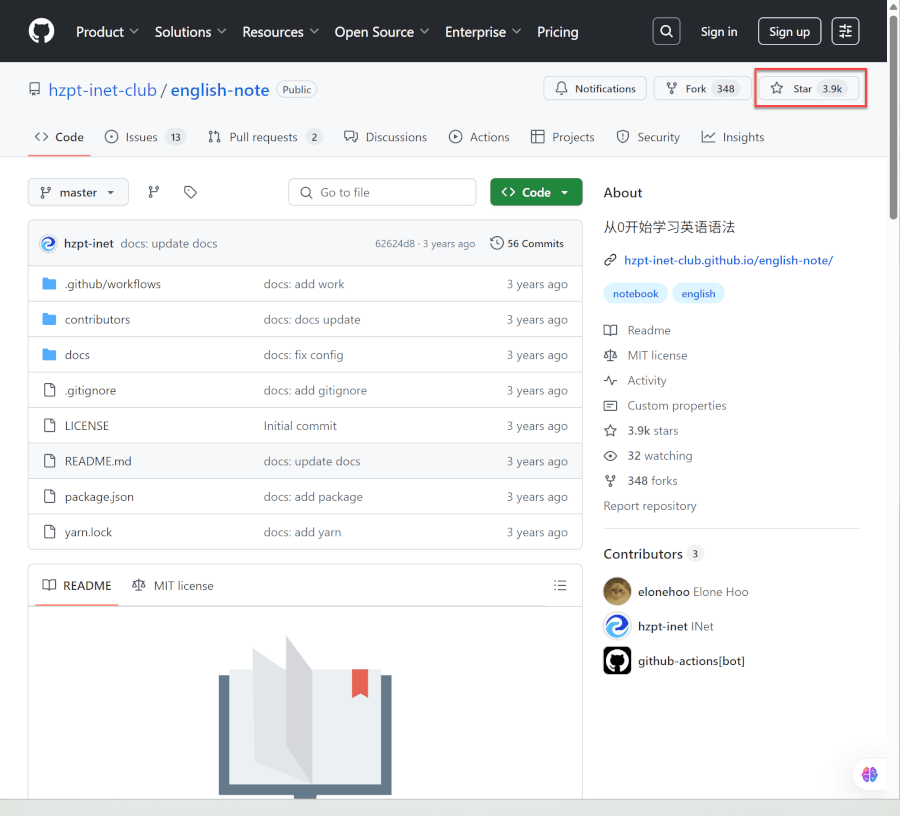Open the hzpt-inet-club owner link
900x816 pixels.
point(102,90)
